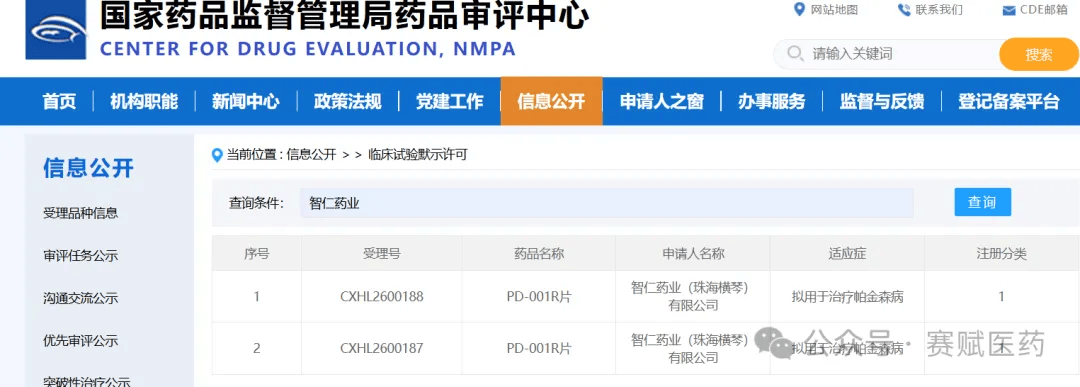Click the orange 搜索 button

pyautogui.click(x=1038, y=54)
